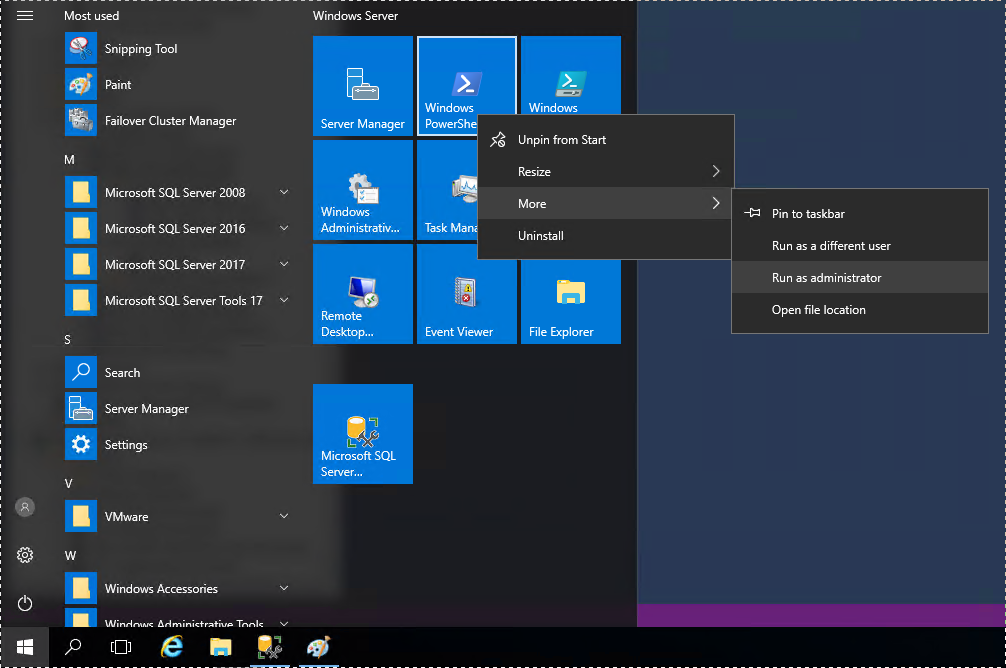Click the letter M section header

point(69,160)
